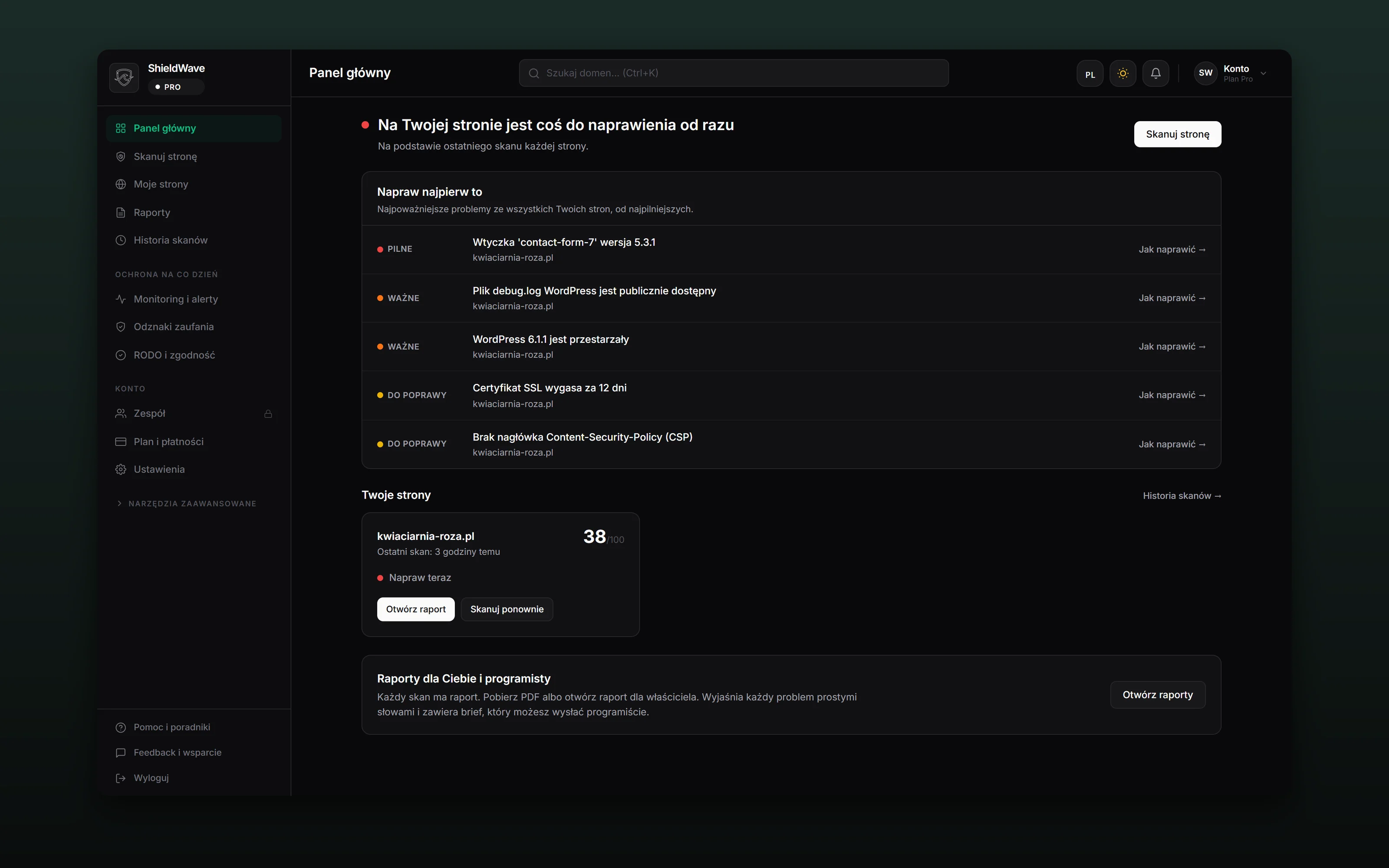
Task: Click Otwórz raport for kwiaciarnia-roza.pl
Action: [x=415, y=609]
